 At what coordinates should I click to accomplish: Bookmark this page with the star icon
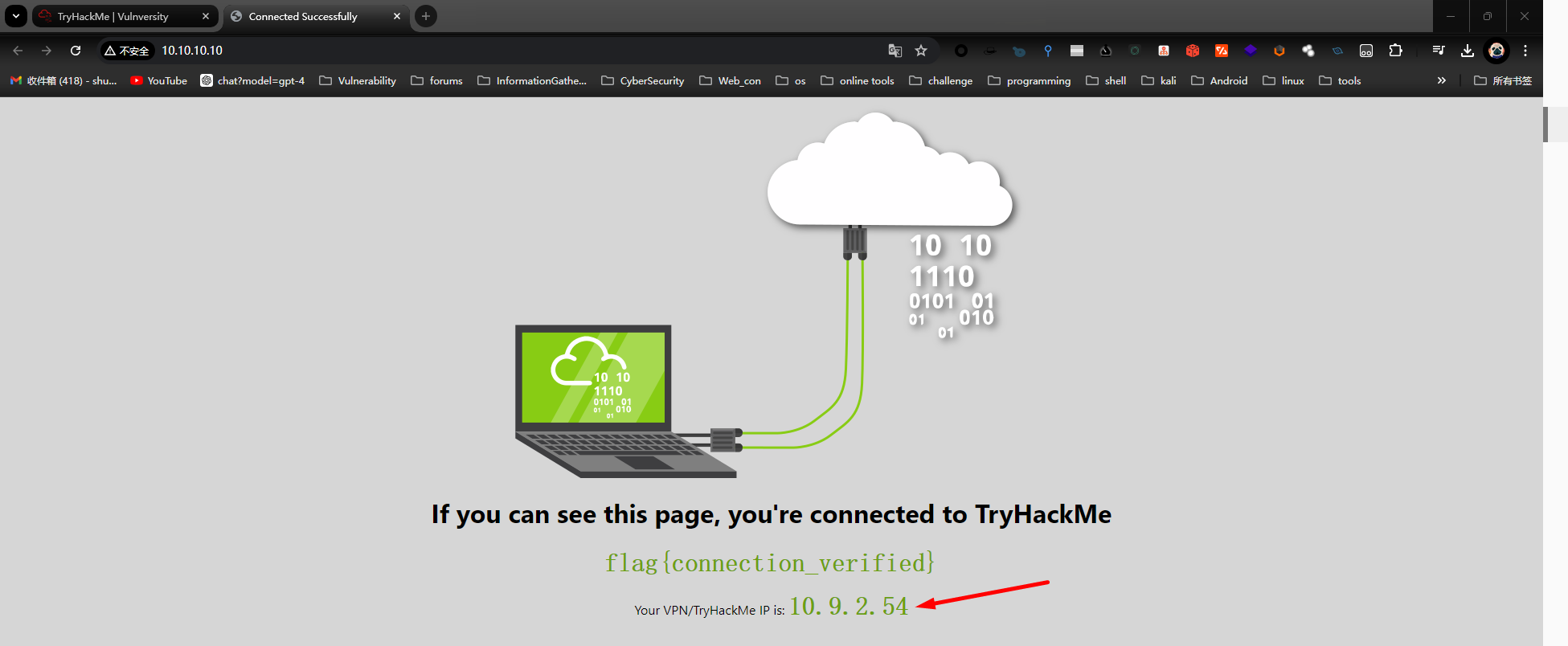pyautogui.click(x=921, y=51)
